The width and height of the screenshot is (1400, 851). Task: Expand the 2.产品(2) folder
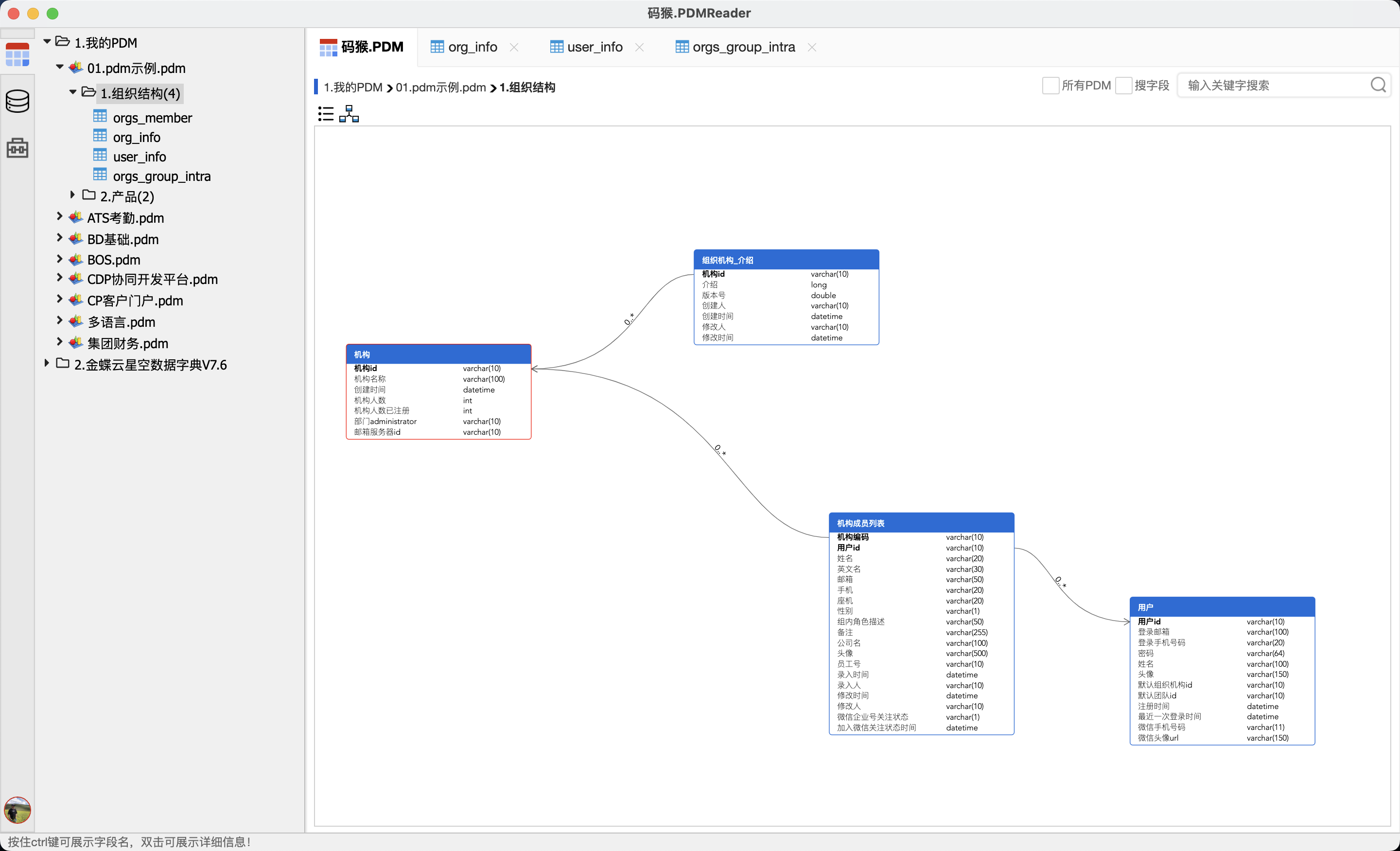point(72,195)
